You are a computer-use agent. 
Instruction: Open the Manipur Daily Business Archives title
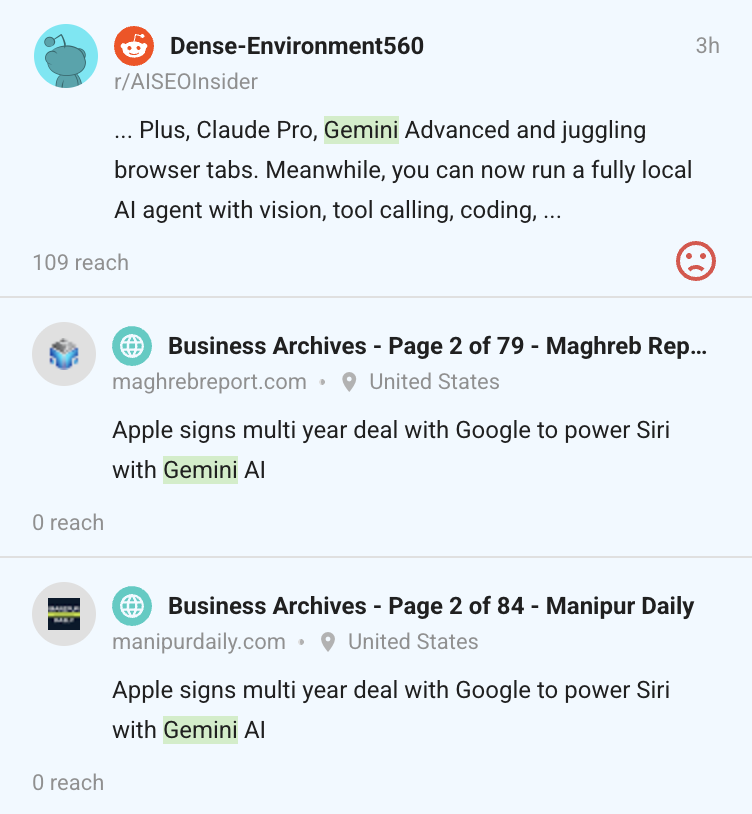coord(431,606)
